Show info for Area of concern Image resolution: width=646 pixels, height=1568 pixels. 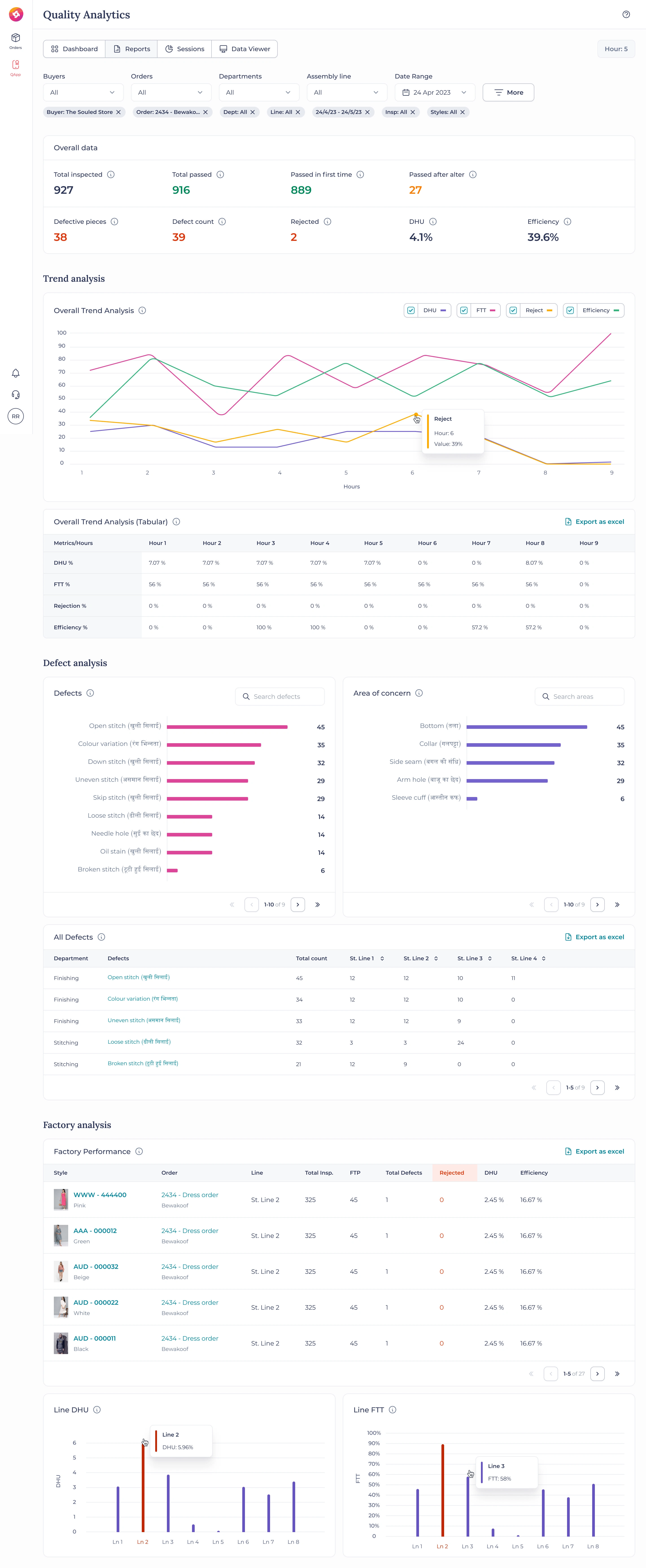[x=419, y=693]
